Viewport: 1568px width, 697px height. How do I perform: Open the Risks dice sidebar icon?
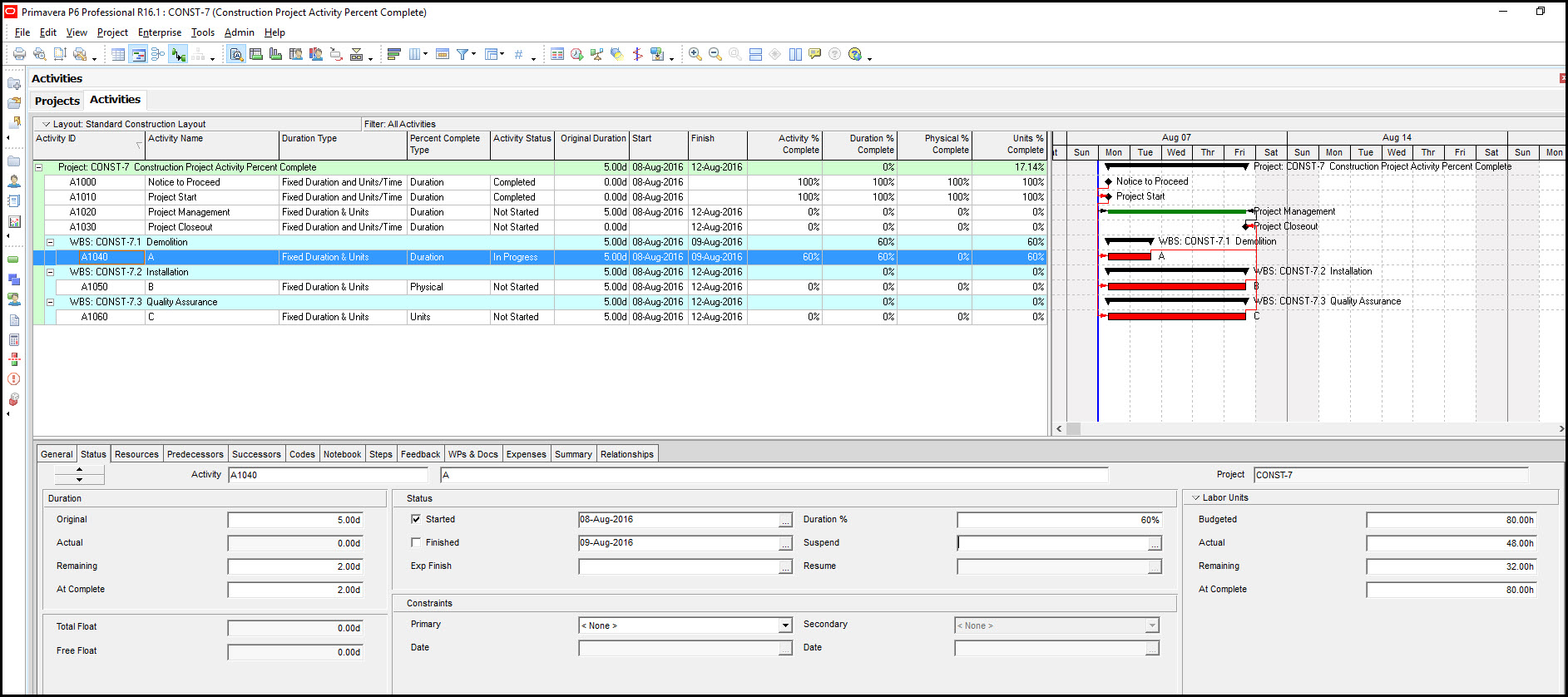[14, 399]
